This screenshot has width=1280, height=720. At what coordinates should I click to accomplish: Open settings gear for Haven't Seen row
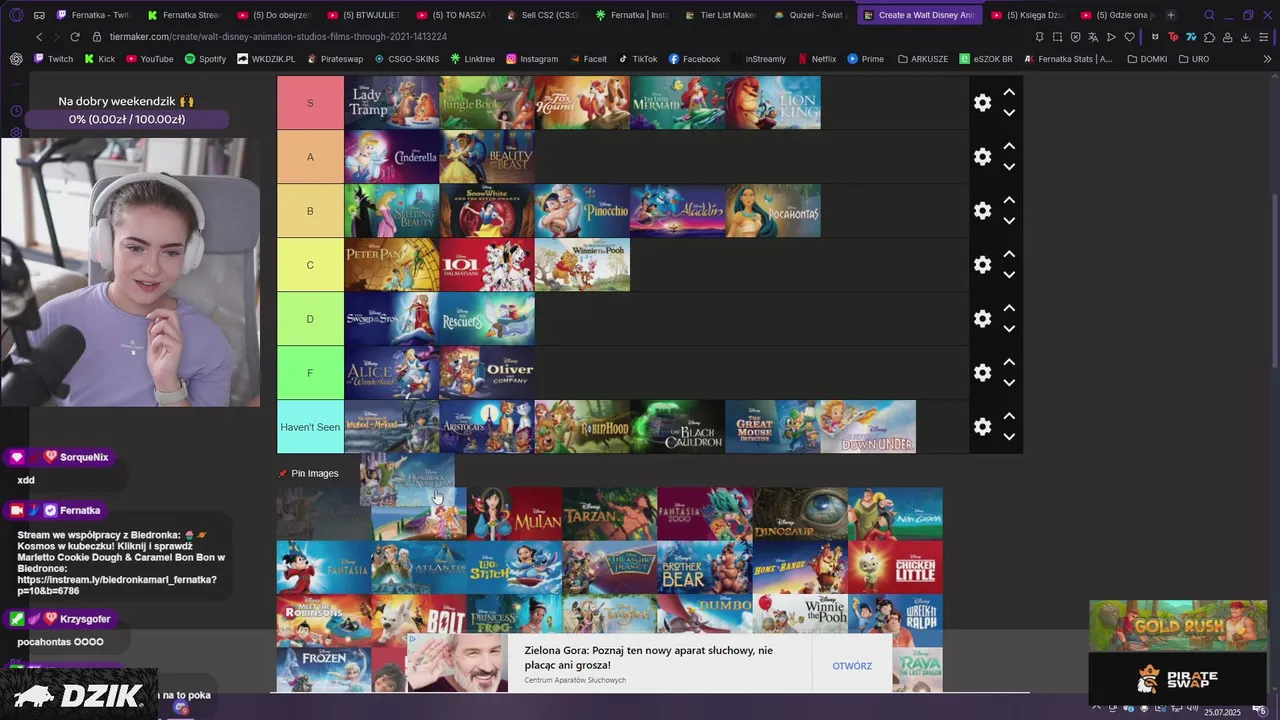tap(982, 427)
